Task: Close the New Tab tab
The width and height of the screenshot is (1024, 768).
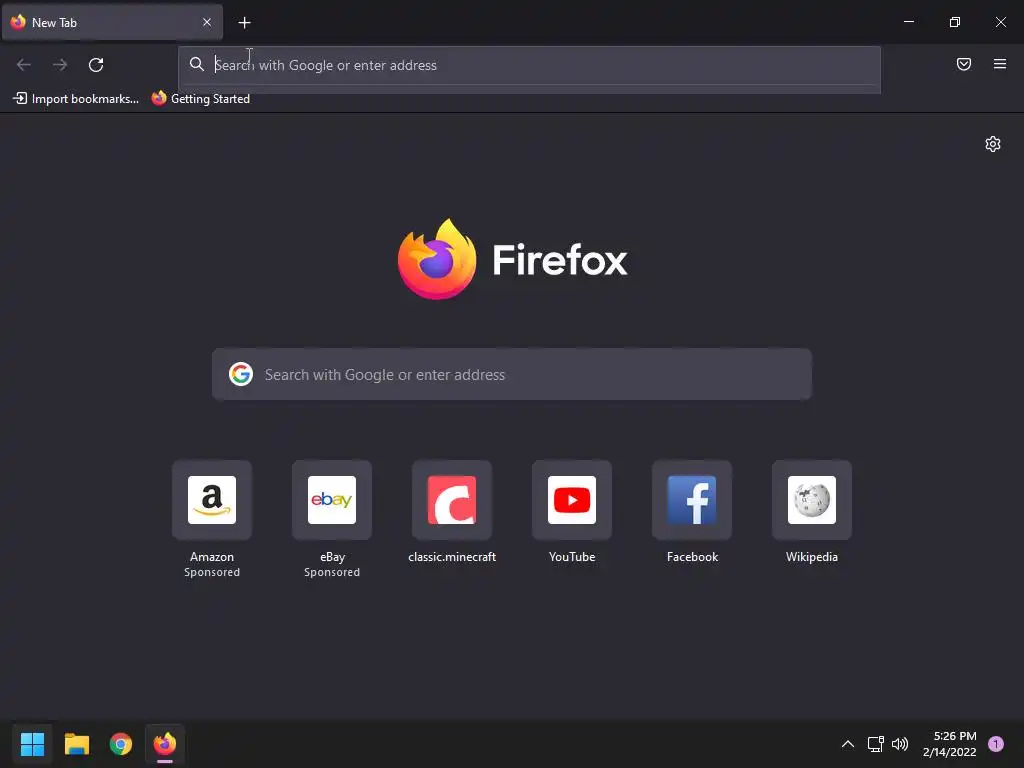Action: 207,22
